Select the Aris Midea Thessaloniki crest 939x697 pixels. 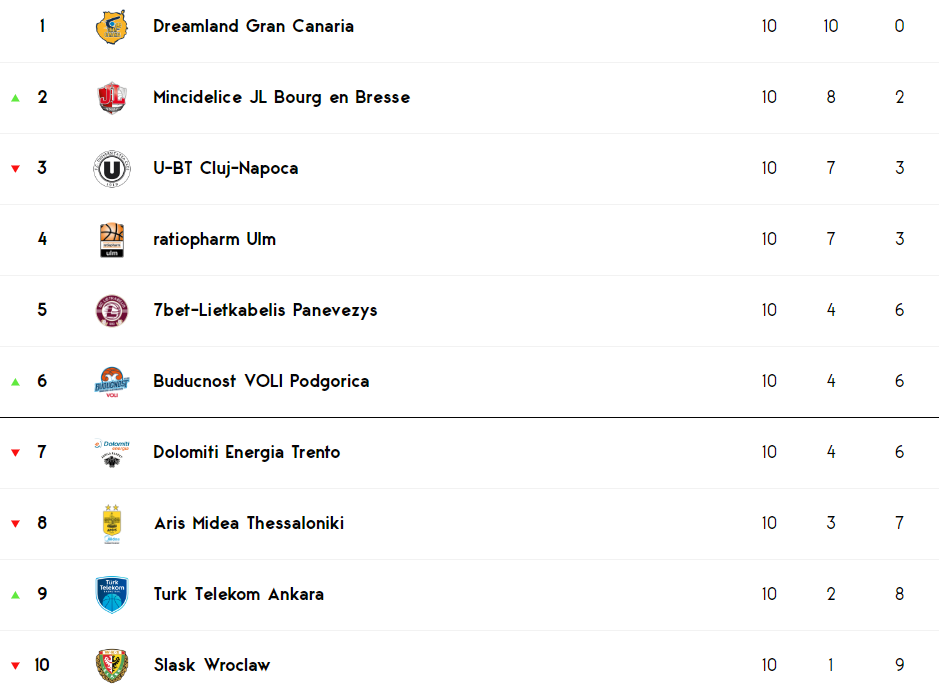[112, 524]
